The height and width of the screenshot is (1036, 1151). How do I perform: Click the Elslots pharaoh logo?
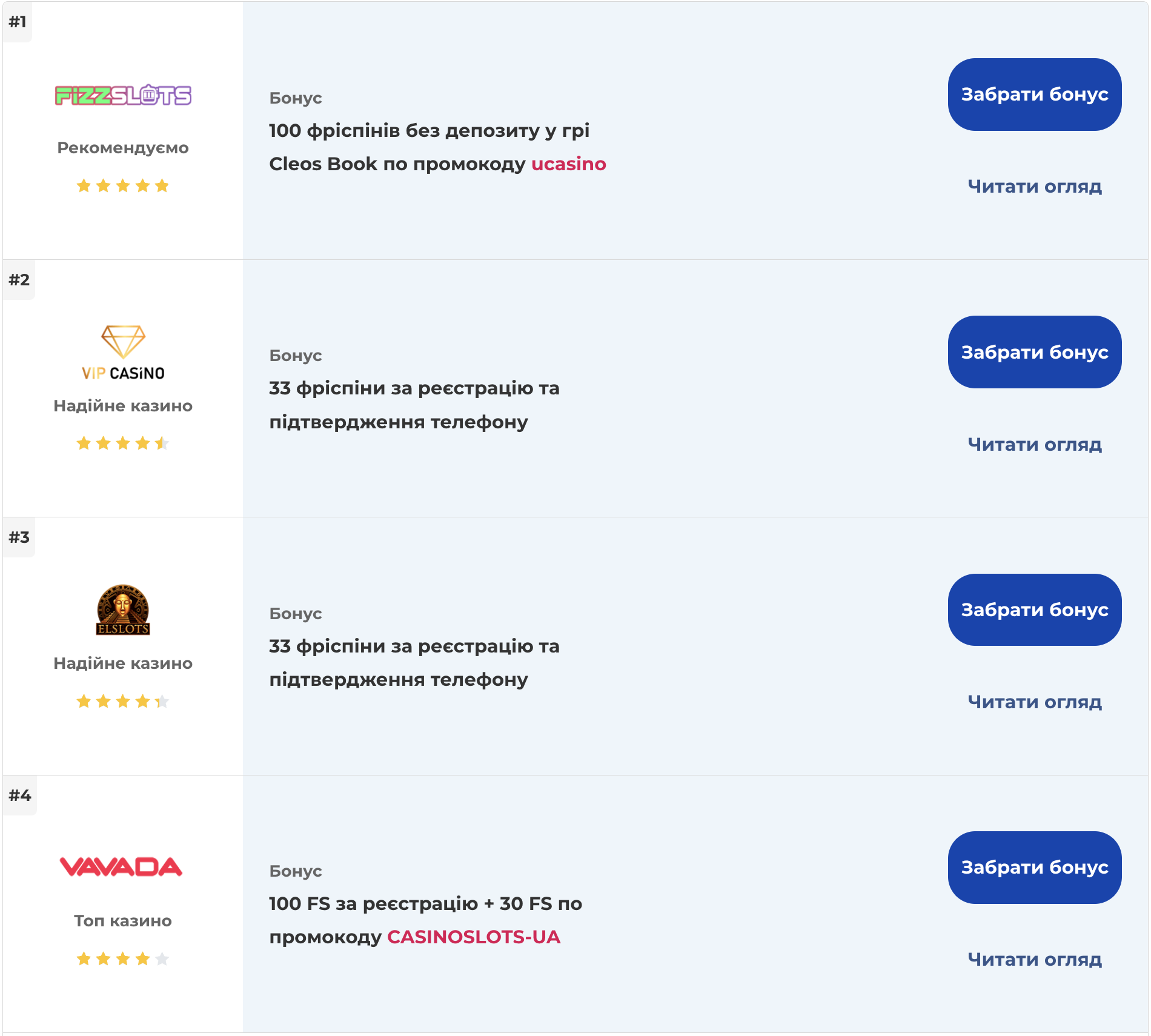[123, 610]
